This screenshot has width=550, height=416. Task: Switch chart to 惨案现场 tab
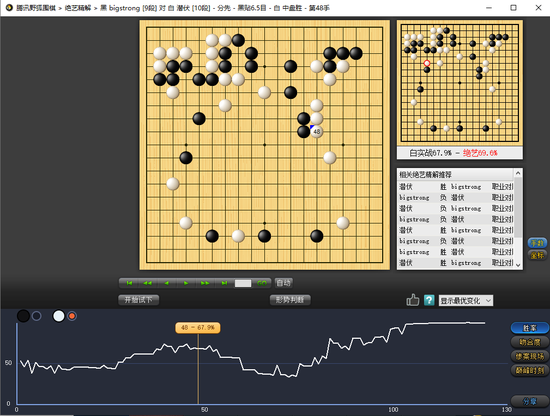click(x=530, y=356)
